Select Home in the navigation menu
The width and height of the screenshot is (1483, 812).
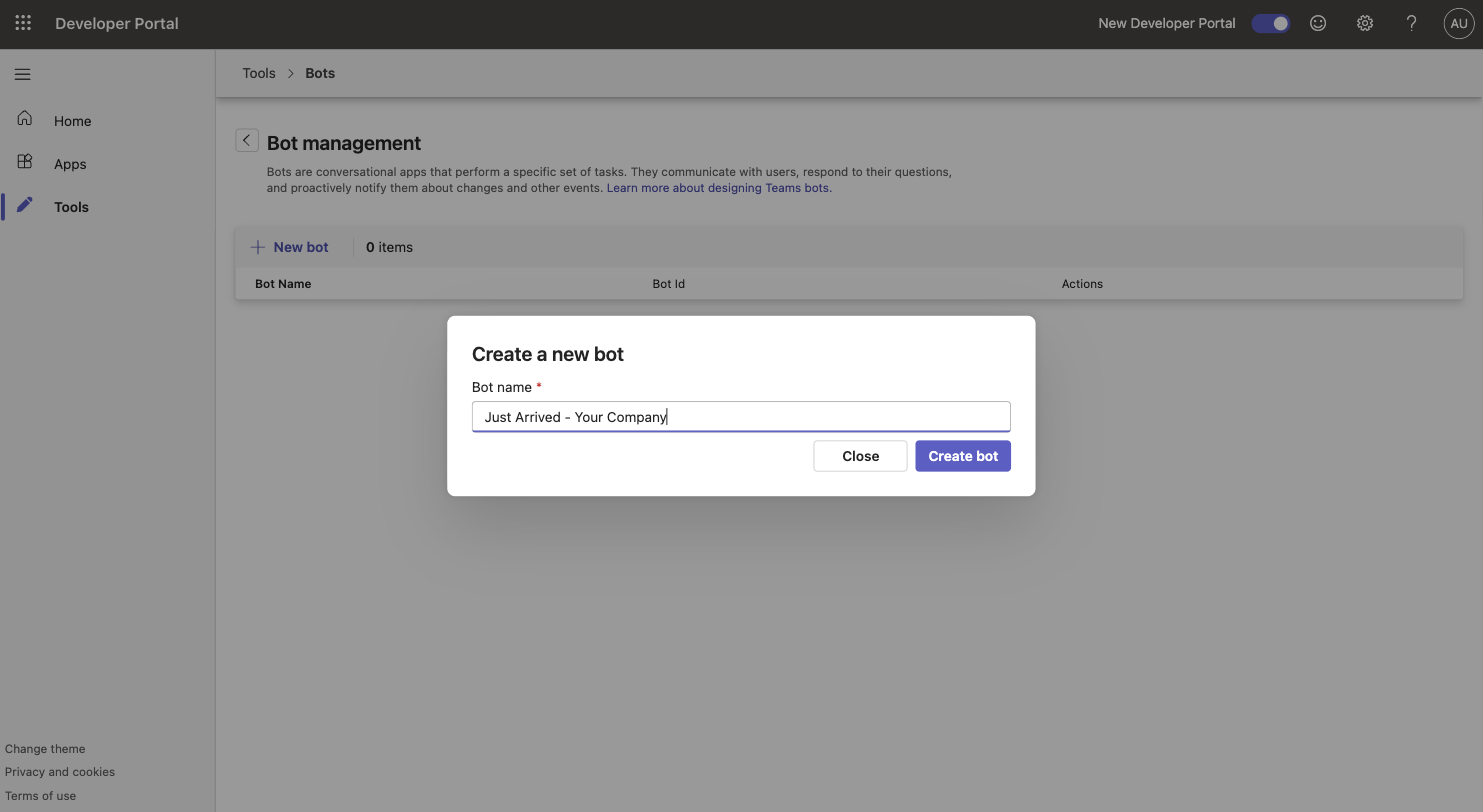tap(73, 121)
